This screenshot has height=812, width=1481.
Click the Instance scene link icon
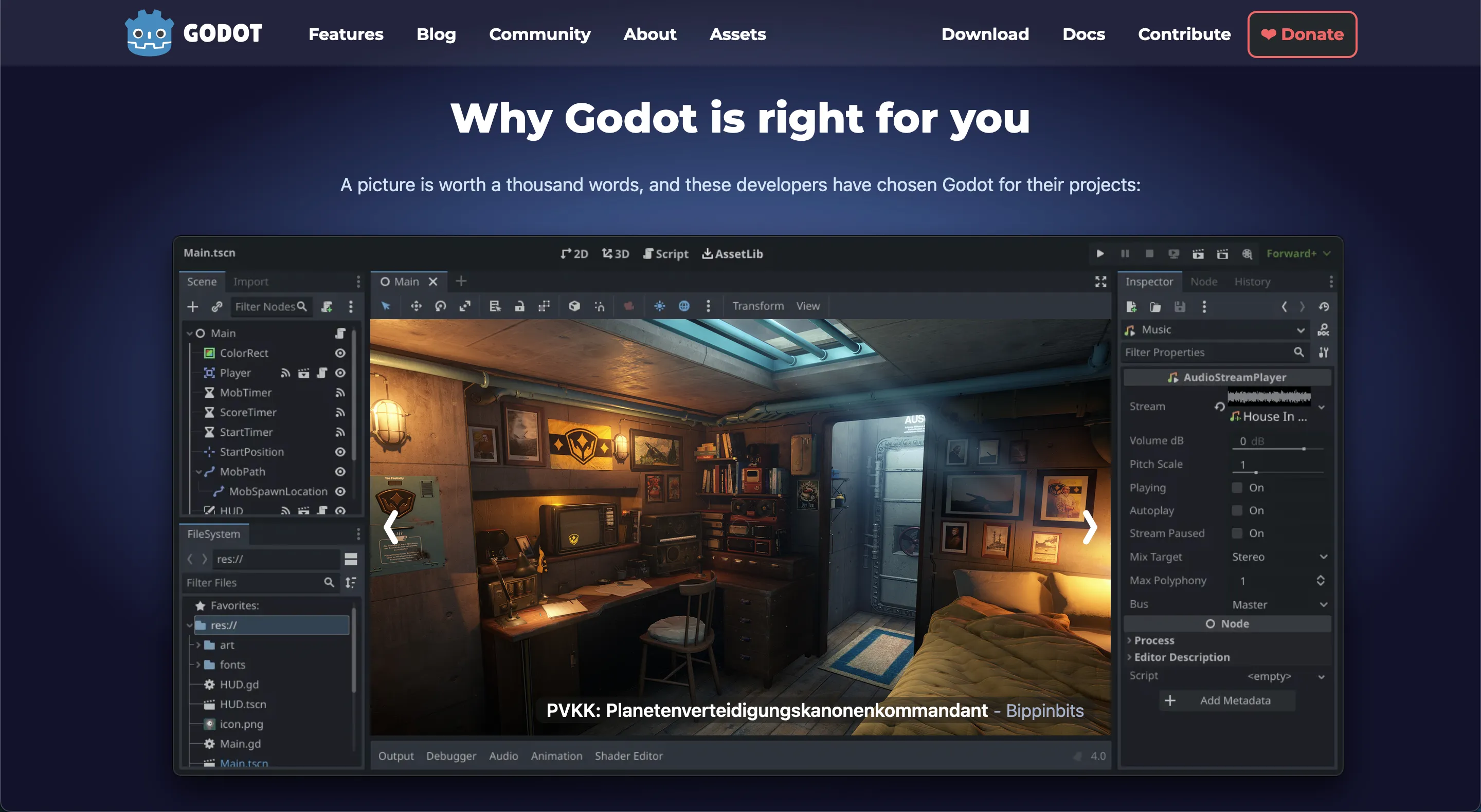(x=216, y=307)
